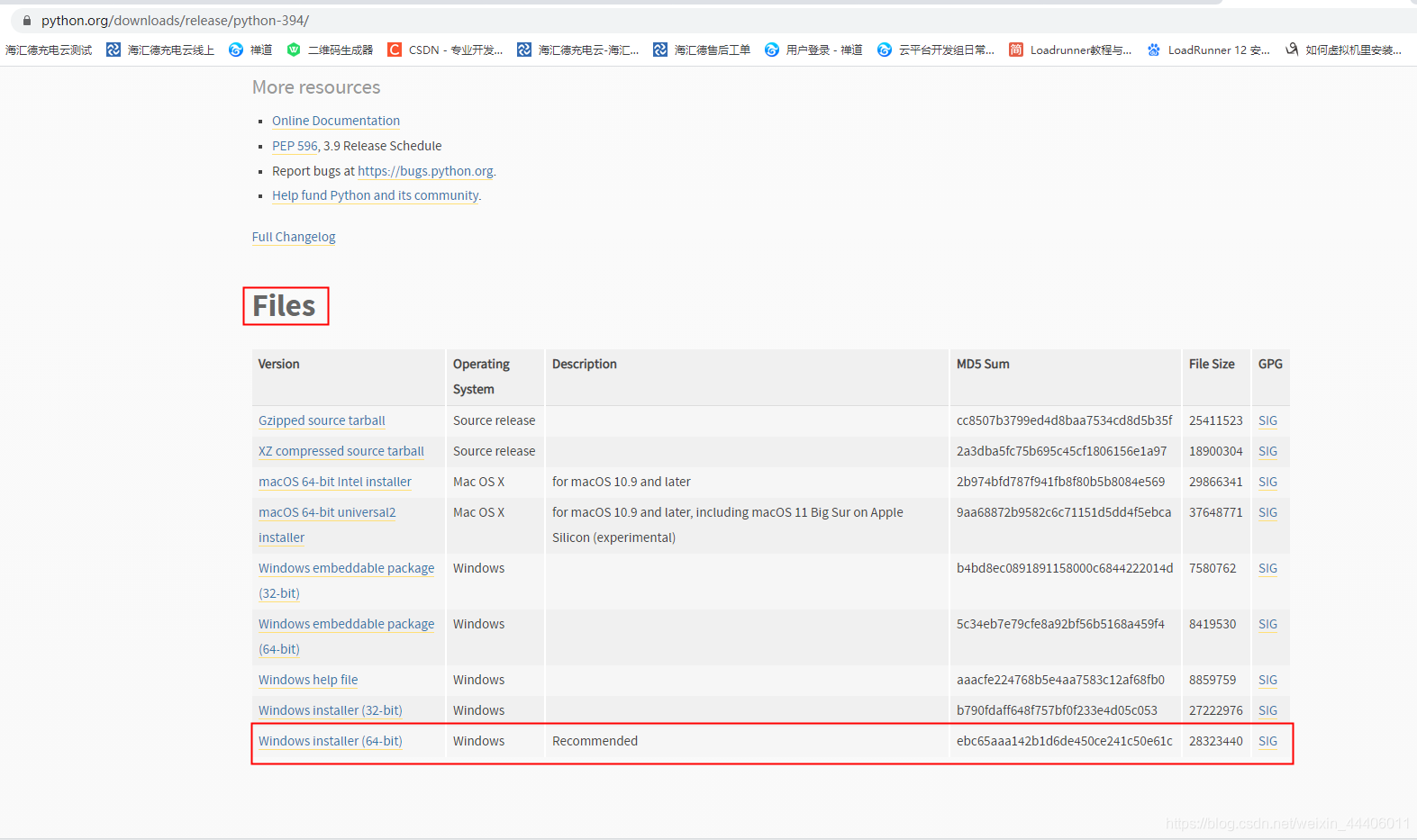Screen dimensions: 1417x840
Task: Click file size 7580762
Action: tap(1213, 568)
